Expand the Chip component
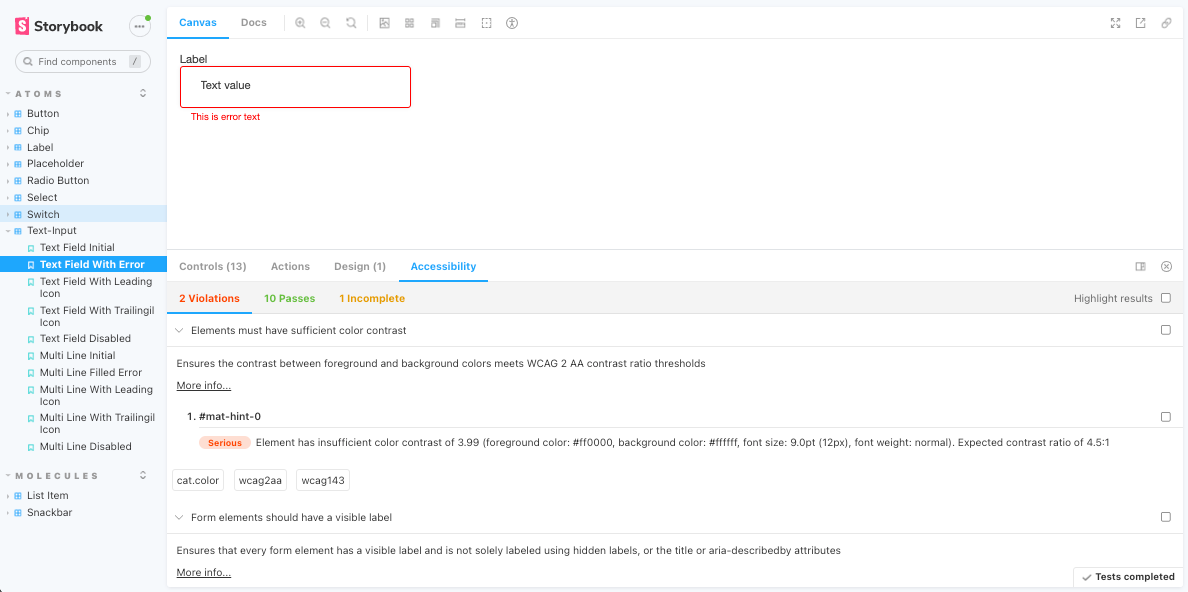The width and height of the screenshot is (1188, 592). (38, 130)
